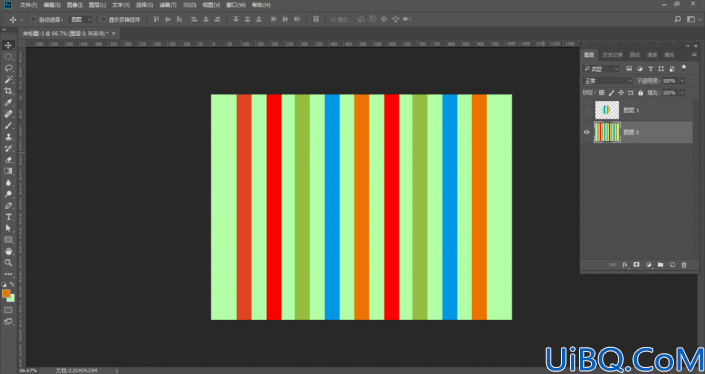Add a layer style with fx icon
The height and width of the screenshot is (374, 705).
625,265
